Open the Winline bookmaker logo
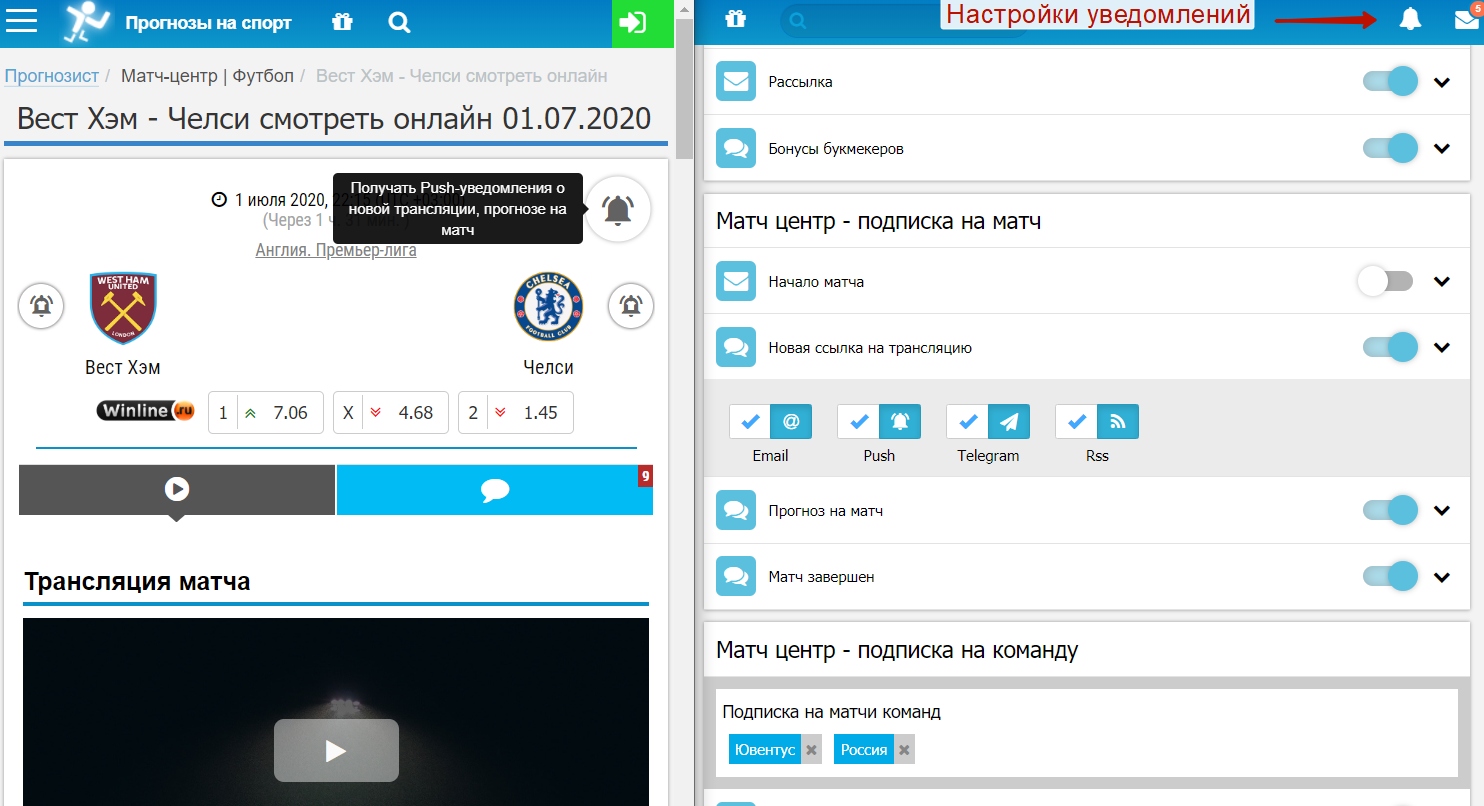The image size is (1484, 806). (146, 411)
